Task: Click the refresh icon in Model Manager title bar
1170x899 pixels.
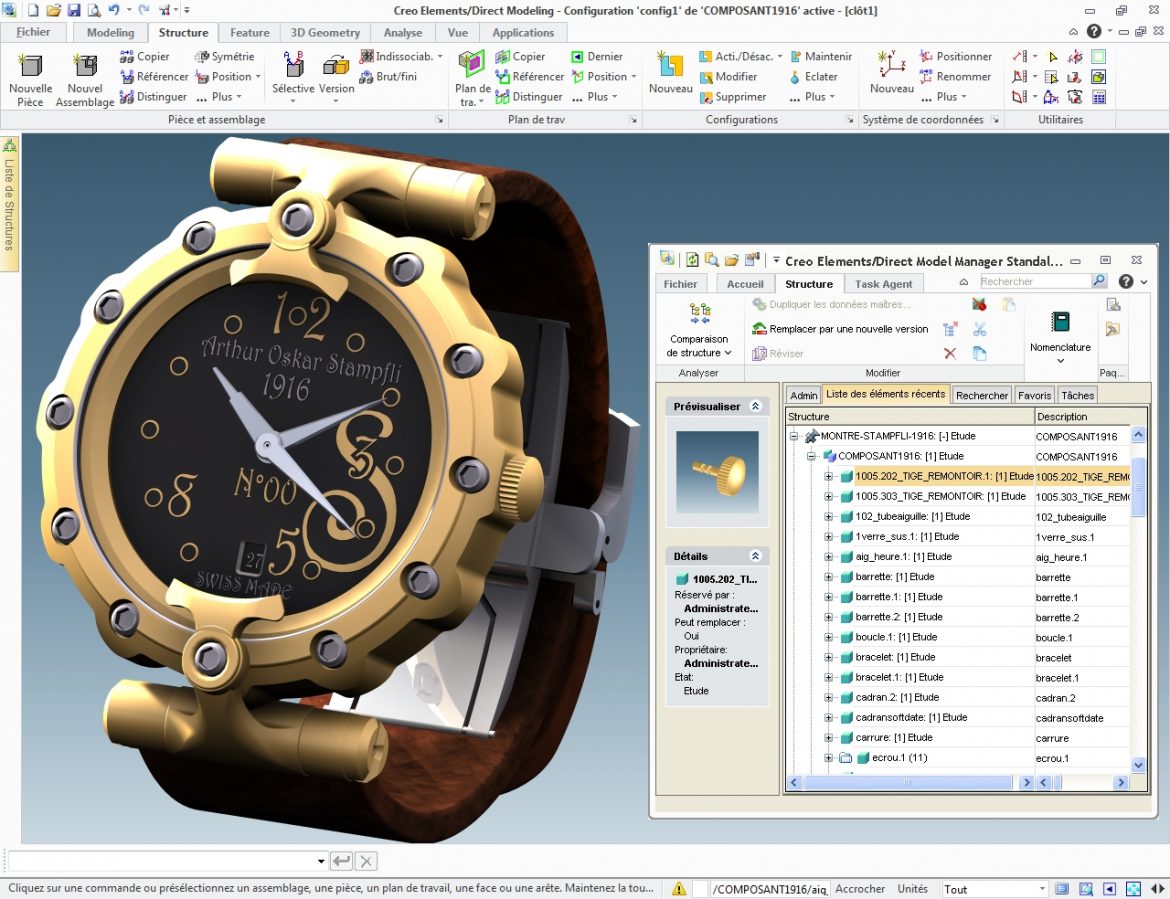Action: 692,260
